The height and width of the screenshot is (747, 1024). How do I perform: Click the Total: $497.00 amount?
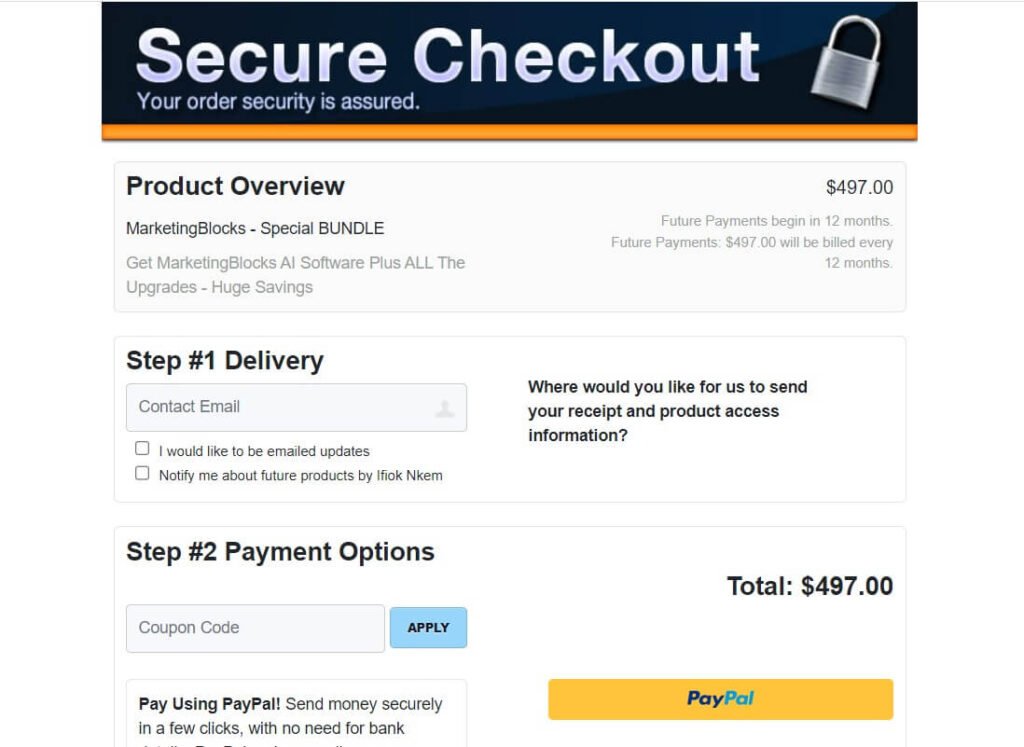pos(810,586)
